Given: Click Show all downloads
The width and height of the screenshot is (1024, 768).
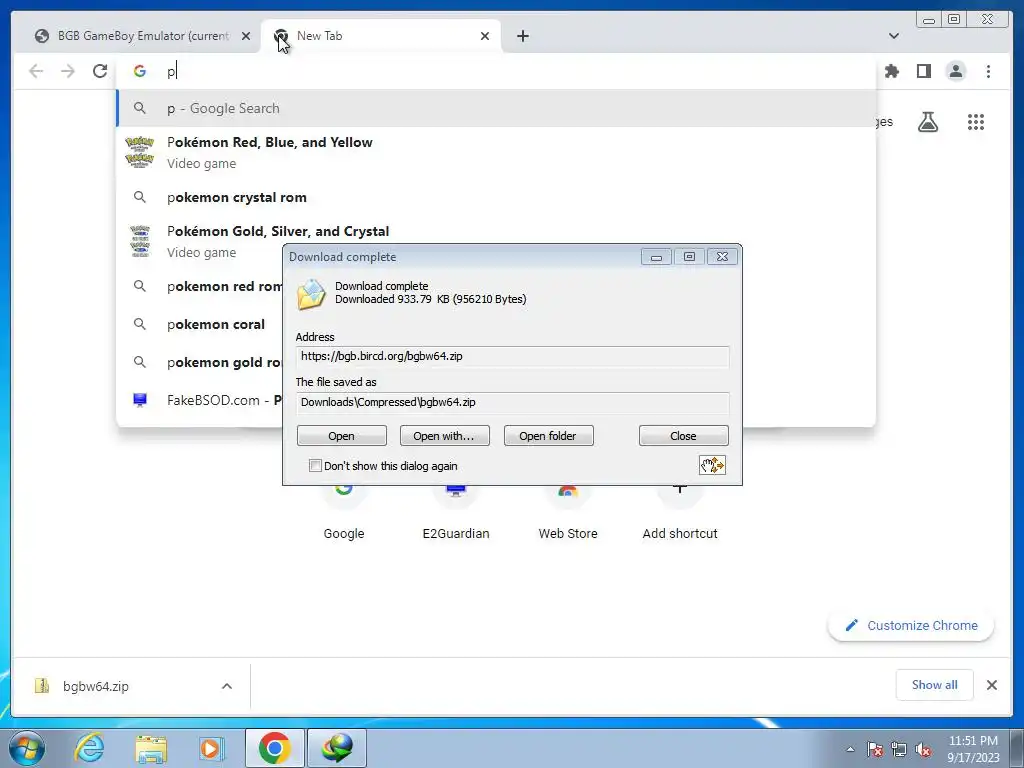Looking at the screenshot, I should pos(935,685).
